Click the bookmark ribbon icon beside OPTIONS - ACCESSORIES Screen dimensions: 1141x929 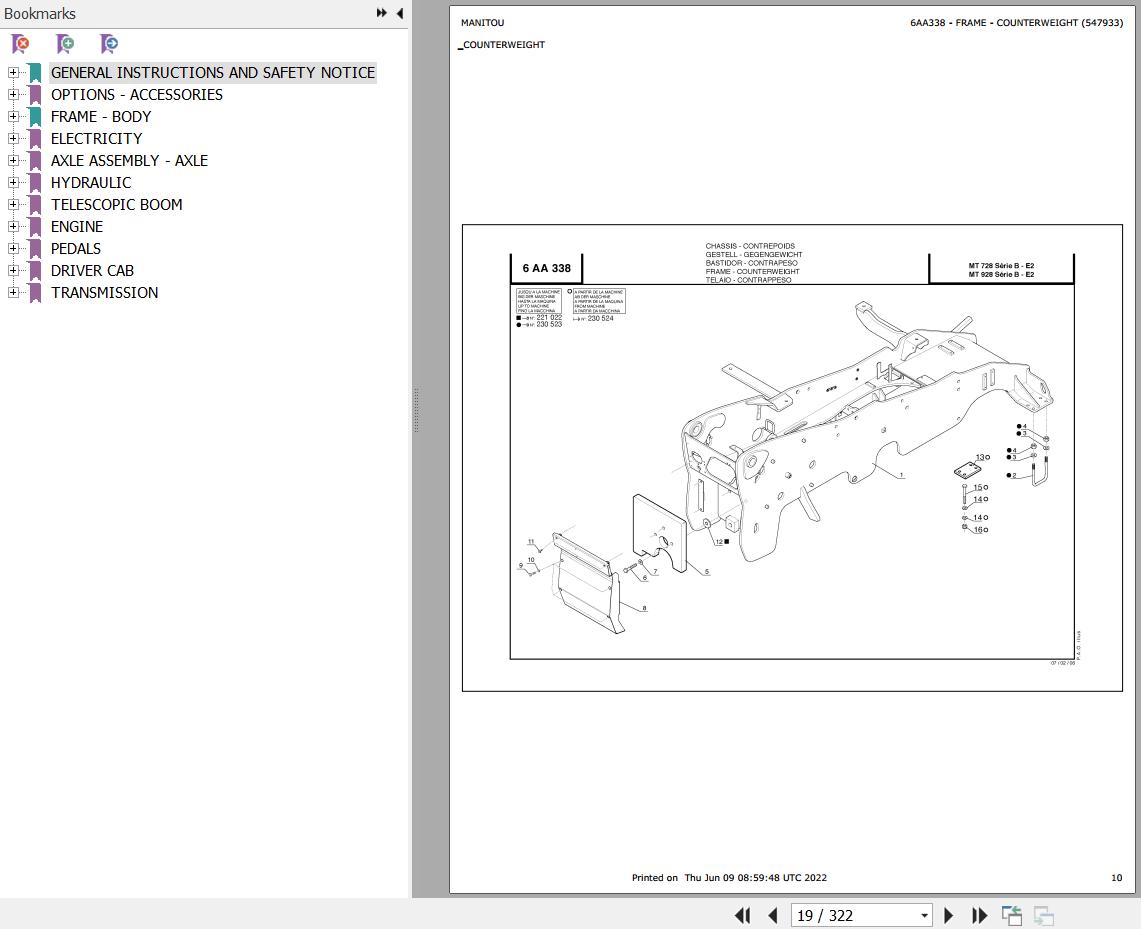(x=34, y=95)
